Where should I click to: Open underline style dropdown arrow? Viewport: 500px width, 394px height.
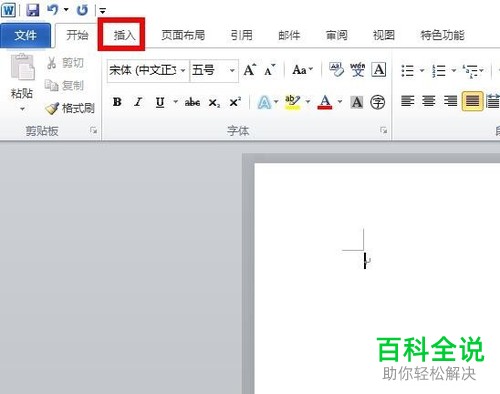click(175, 101)
